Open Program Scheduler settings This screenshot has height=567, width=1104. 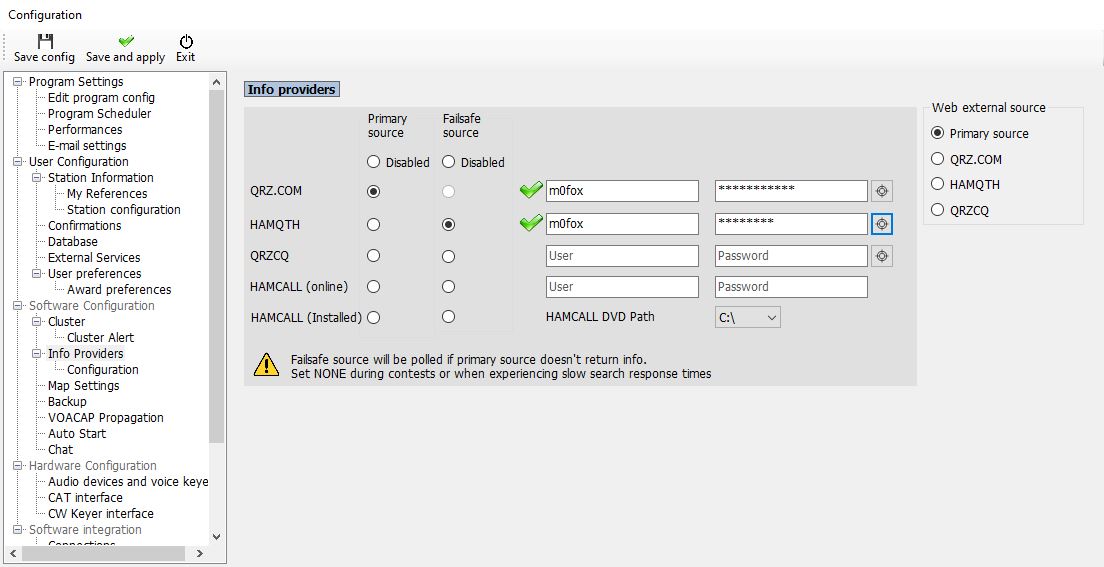click(x=99, y=113)
